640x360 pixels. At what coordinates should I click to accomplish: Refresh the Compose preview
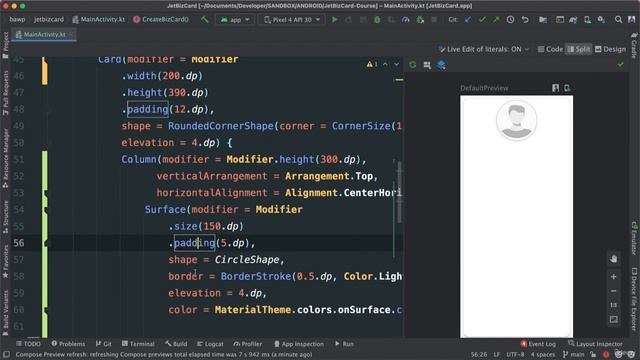pyautogui.click(x=413, y=65)
